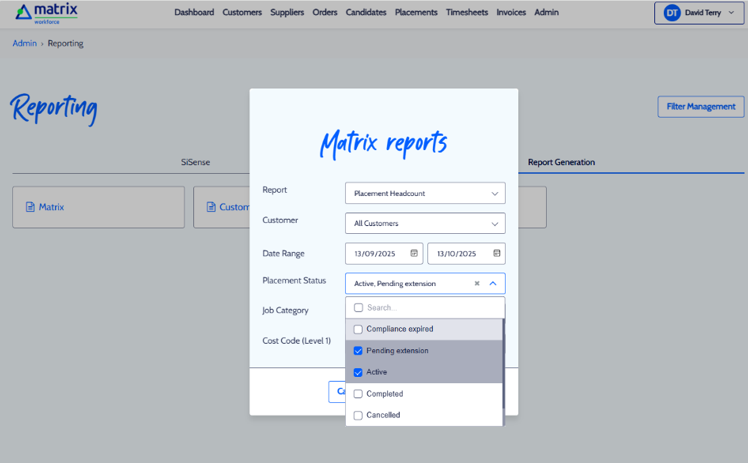Open the All Customers dropdown
The image size is (748, 463).
coord(425,224)
